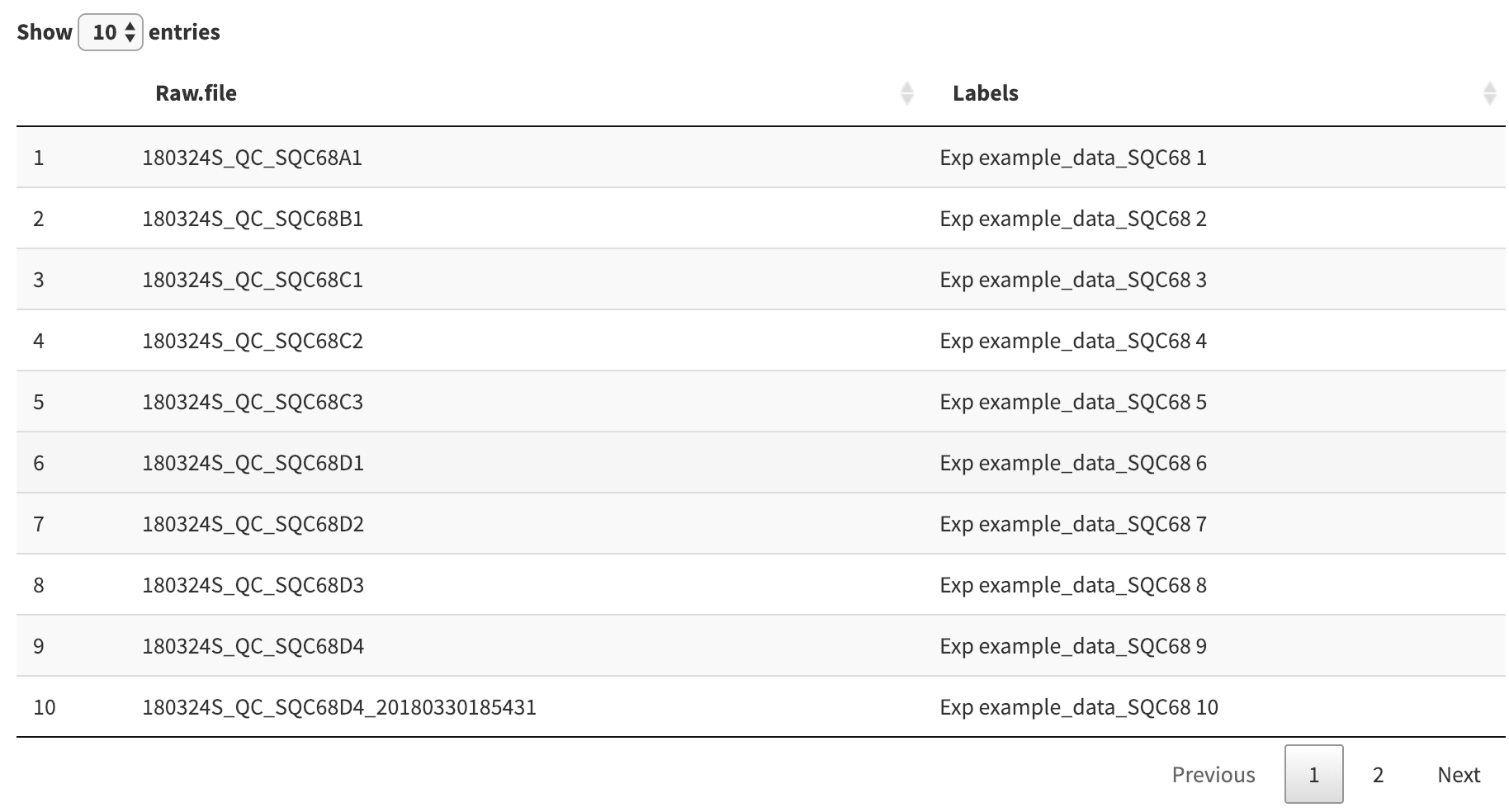Image resolution: width=1509 pixels, height=812 pixels.
Task: Select cell 180324S_QC_SQC68D1
Action: tap(253, 463)
